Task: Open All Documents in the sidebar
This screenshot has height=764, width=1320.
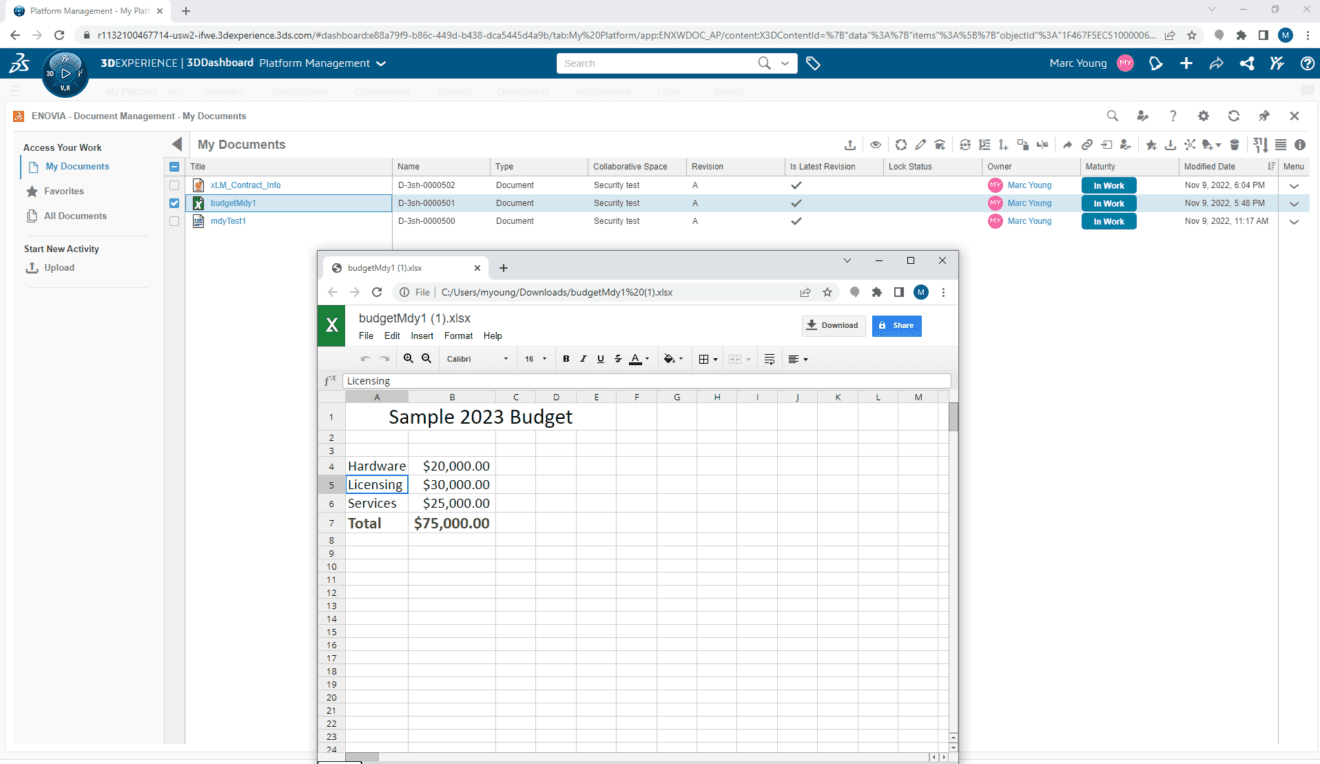Action: (74, 216)
